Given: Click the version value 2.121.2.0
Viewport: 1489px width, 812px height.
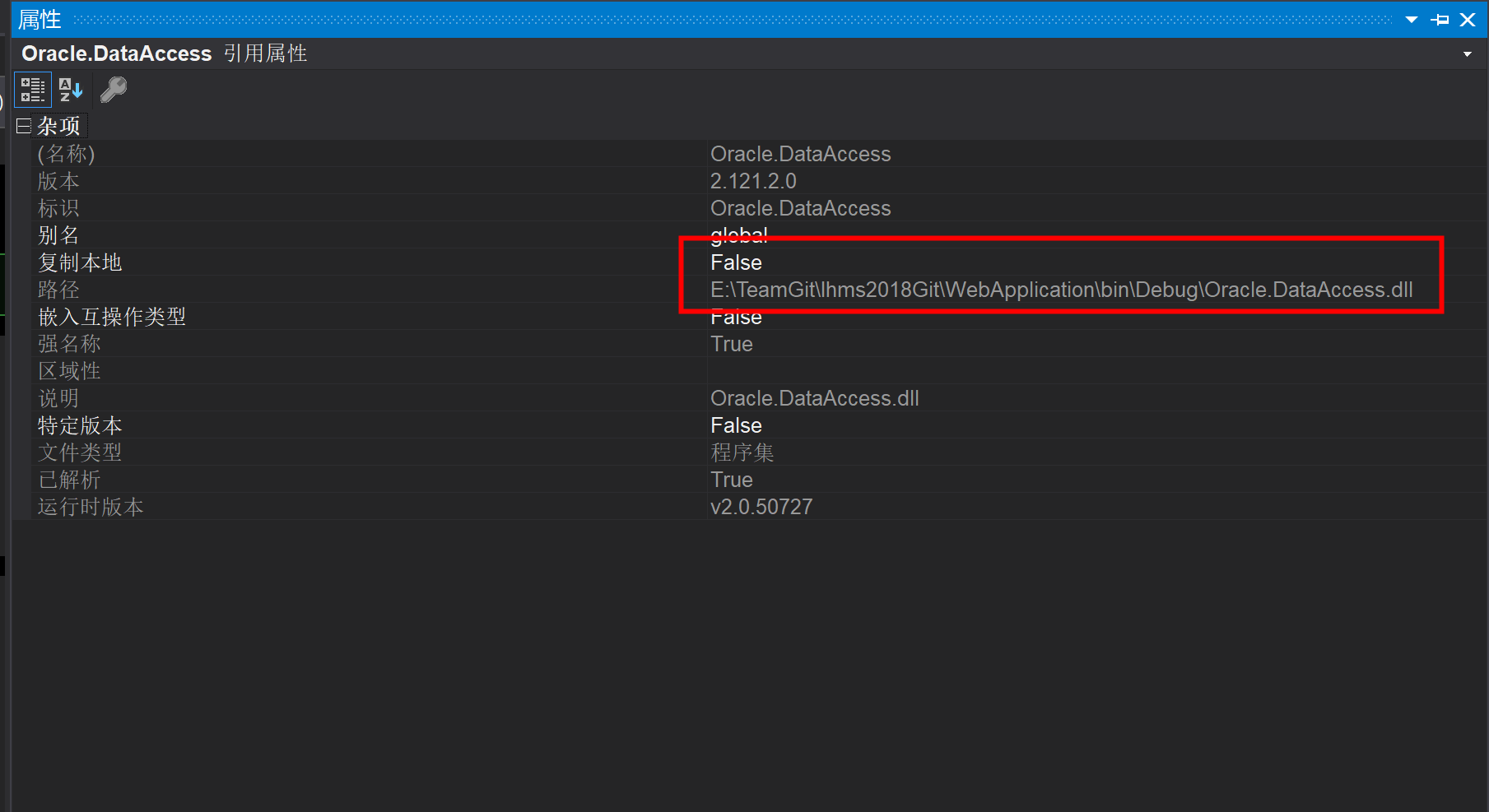Looking at the screenshot, I should point(753,181).
